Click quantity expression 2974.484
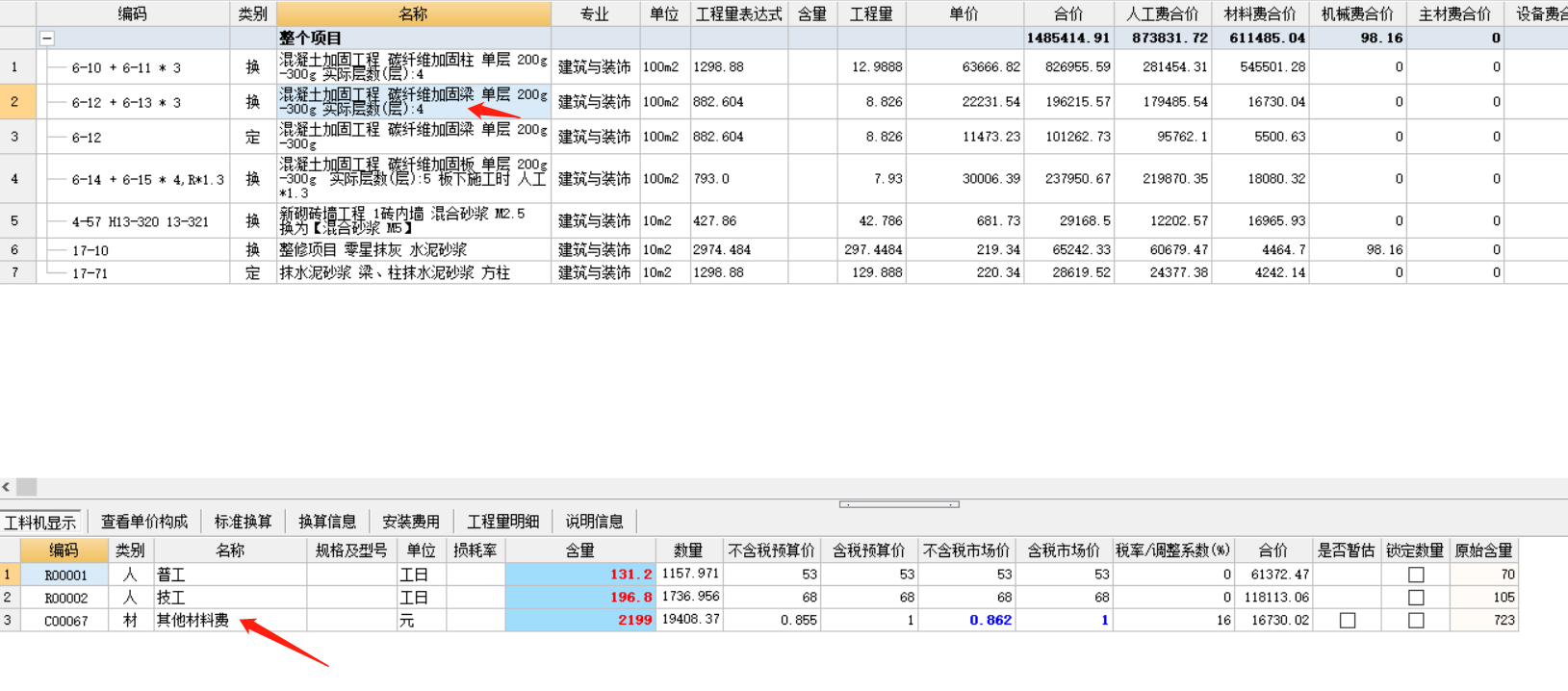Image resolution: width=1568 pixels, height=691 pixels. [738, 250]
